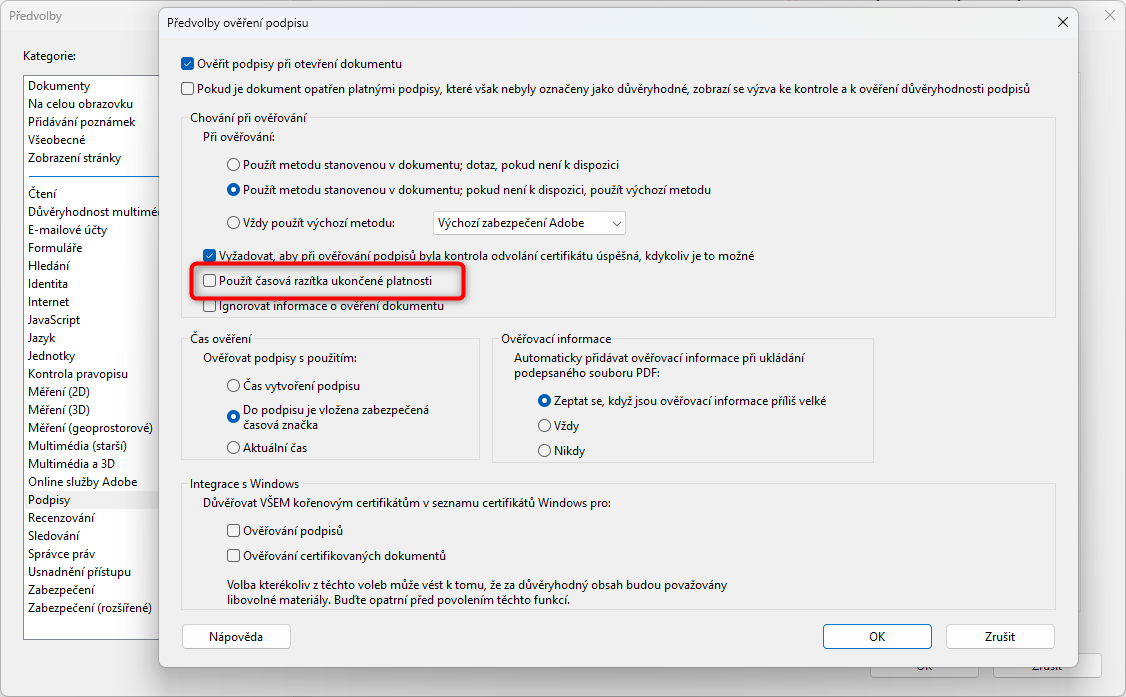
Task: Select 'JavaScript' in the Kategorie list
Action: 54,320
